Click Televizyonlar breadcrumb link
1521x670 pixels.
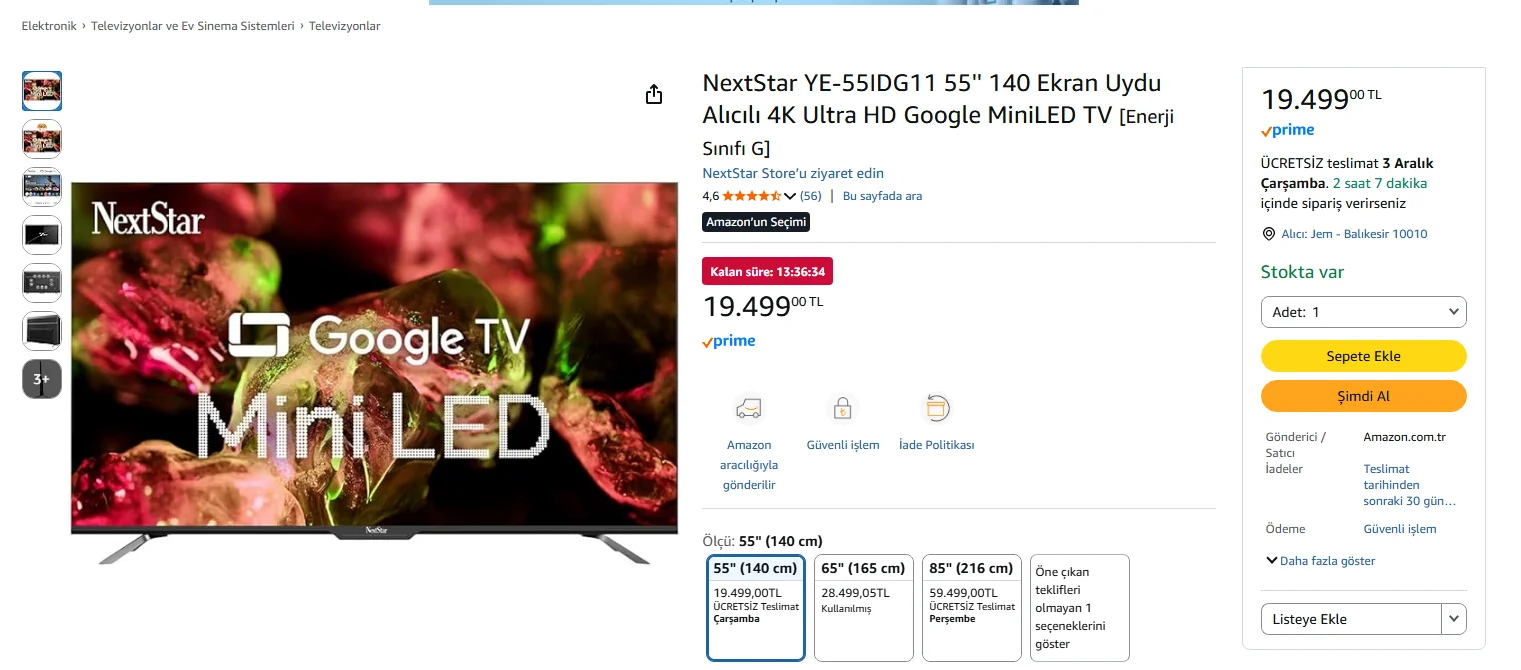(344, 26)
